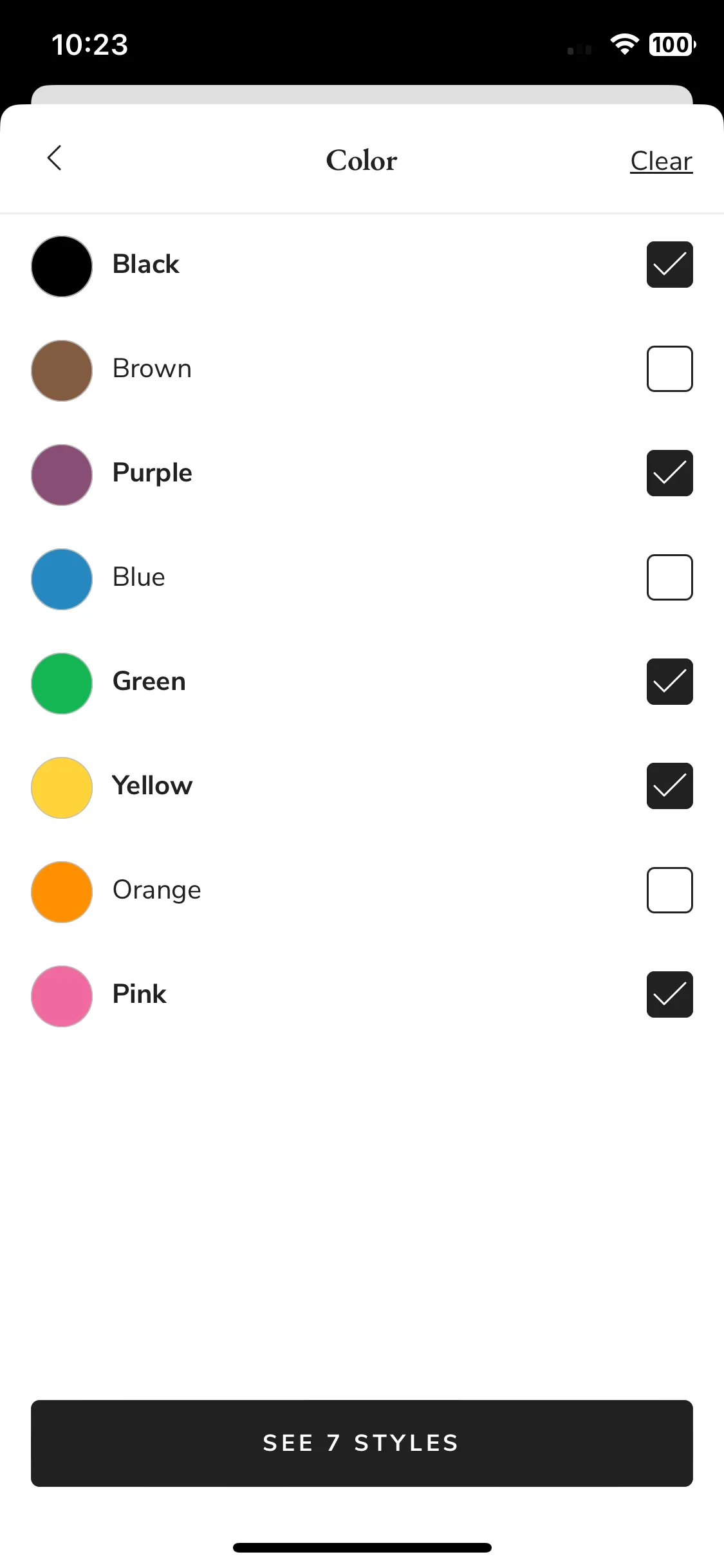This screenshot has width=724, height=1568.
Task: Tap the Wi-Fi status icon
Action: [x=624, y=44]
